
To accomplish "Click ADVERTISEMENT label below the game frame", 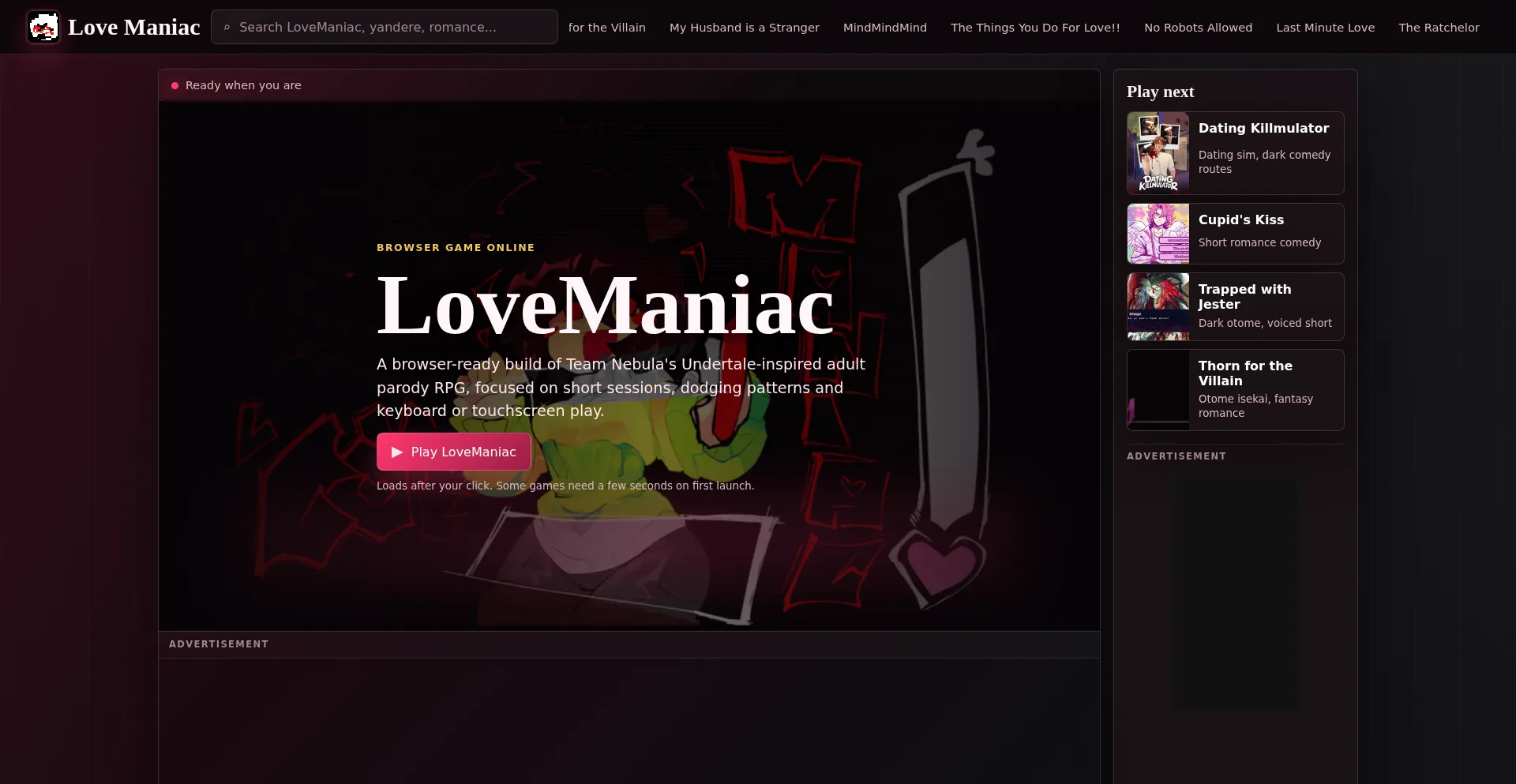I will pos(219,644).
